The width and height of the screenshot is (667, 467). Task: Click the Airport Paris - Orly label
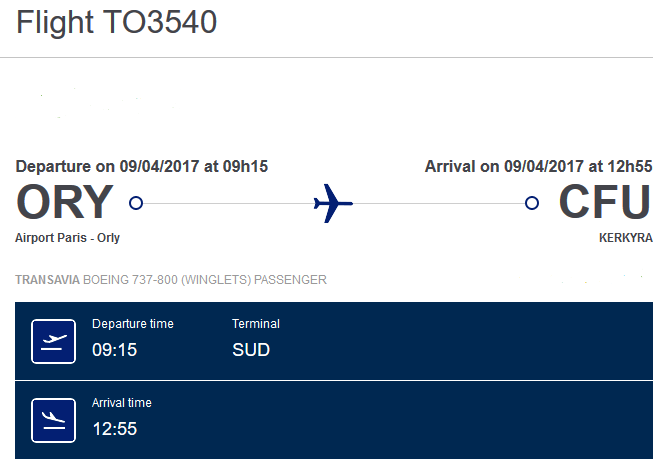click(68, 237)
